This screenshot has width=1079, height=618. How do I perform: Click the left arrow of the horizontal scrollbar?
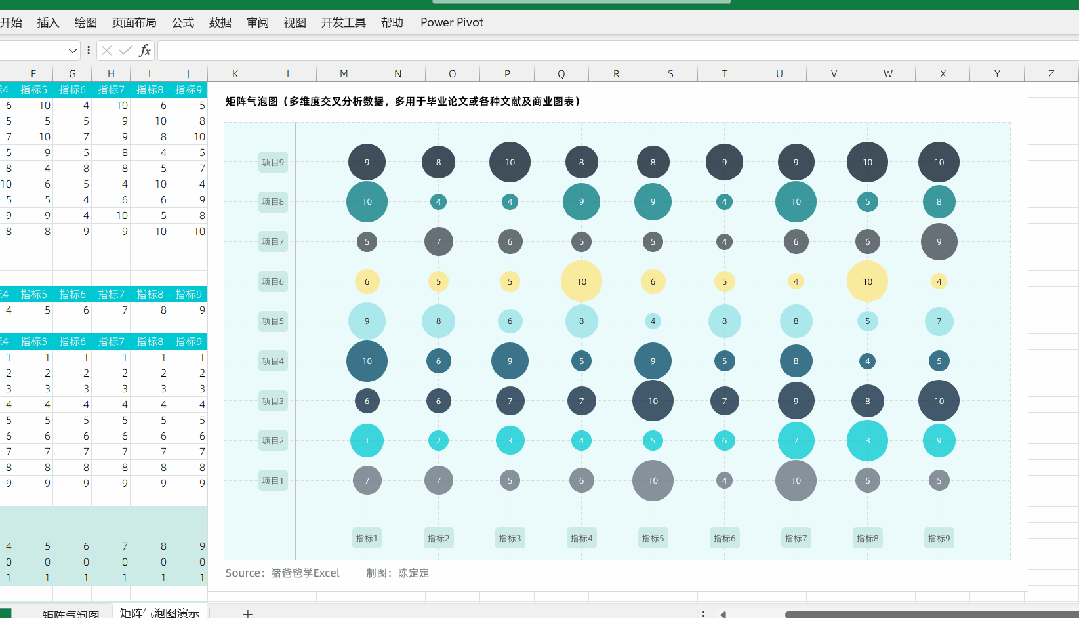pyautogui.click(x=723, y=614)
